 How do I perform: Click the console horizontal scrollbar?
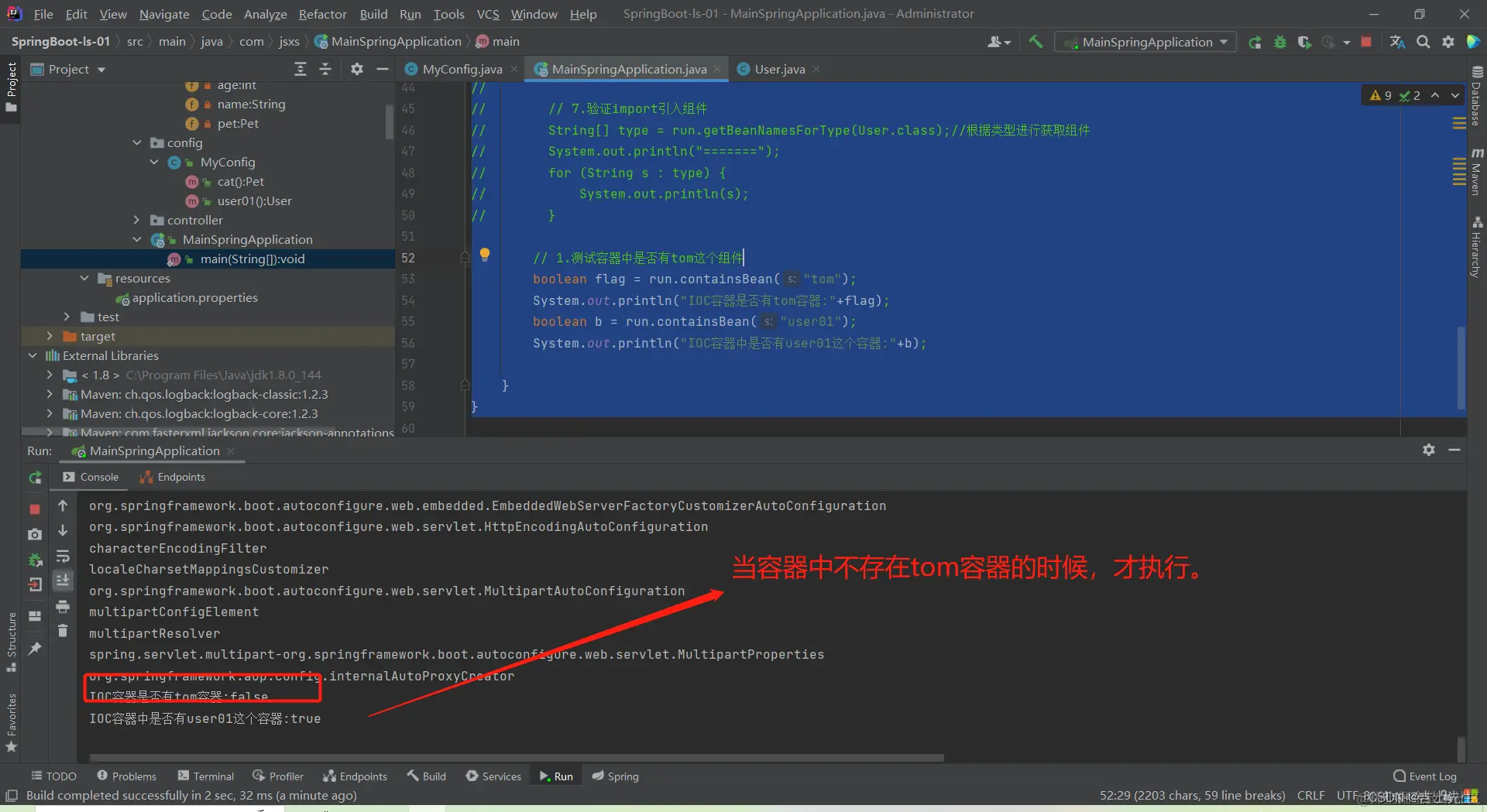[517, 758]
